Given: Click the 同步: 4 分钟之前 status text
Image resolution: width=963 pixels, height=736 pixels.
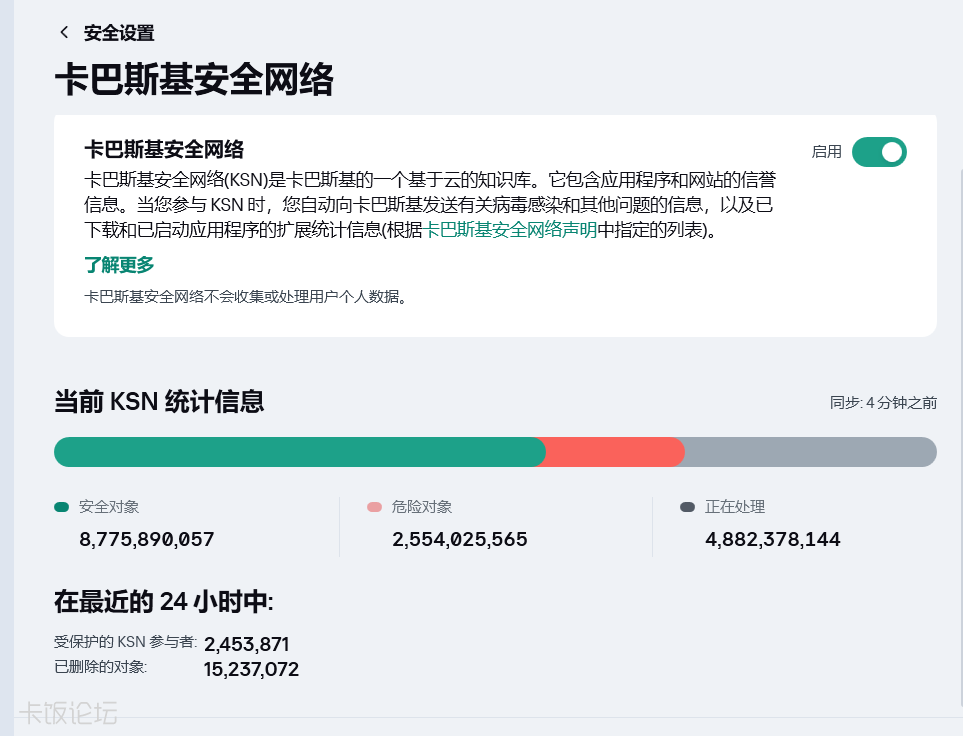Looking at the screenshot, I should (x=883, y=402).
